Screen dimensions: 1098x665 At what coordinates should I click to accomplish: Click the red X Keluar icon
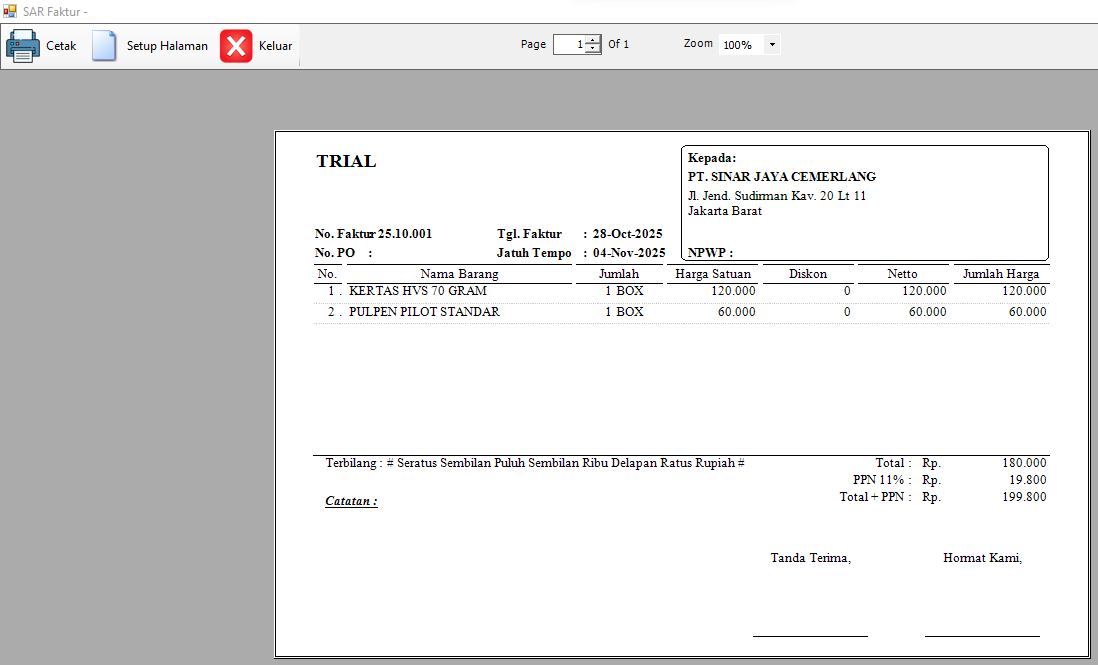237,46
